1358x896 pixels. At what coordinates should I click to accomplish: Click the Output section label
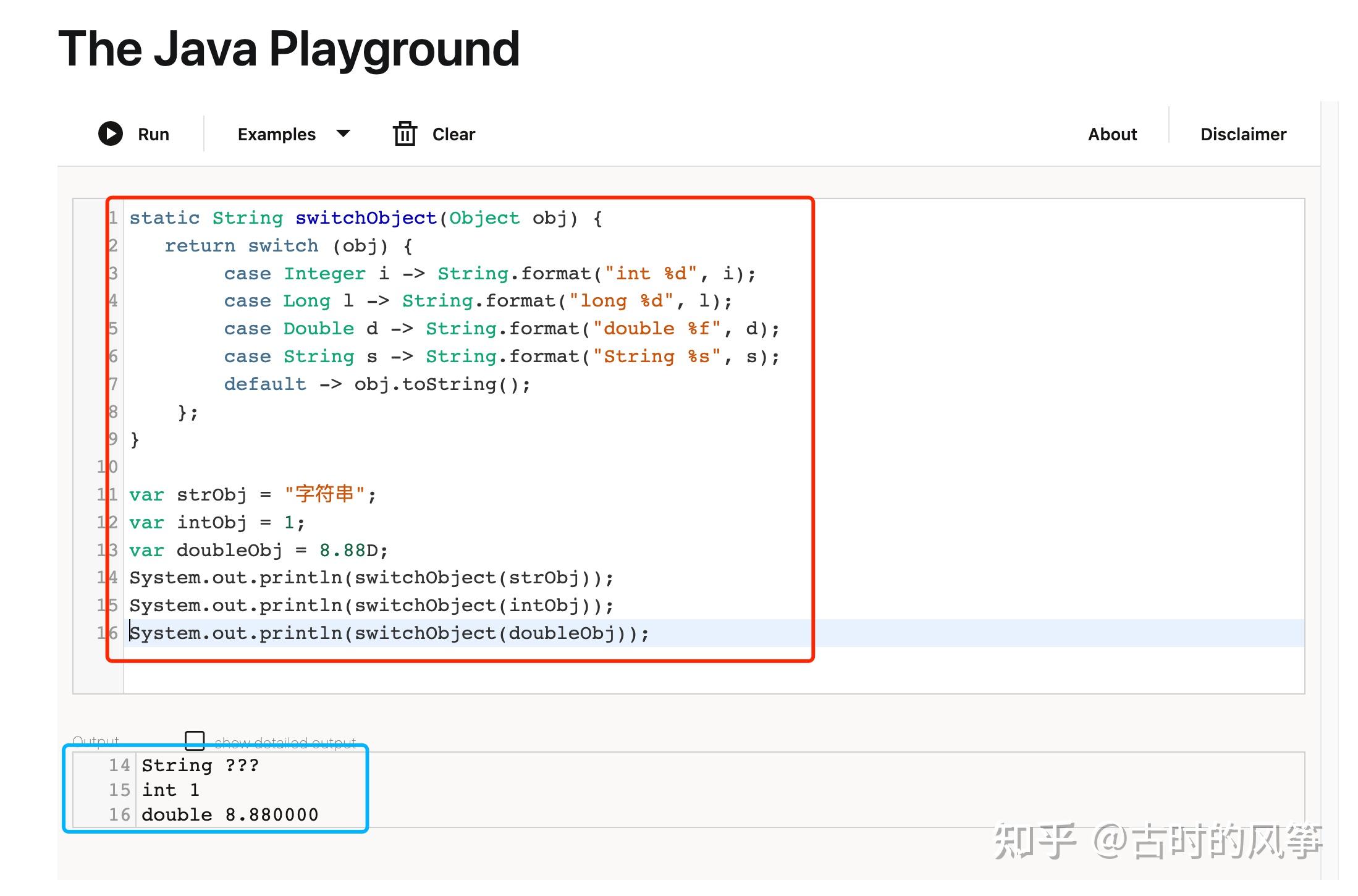(x=96, y=739)
